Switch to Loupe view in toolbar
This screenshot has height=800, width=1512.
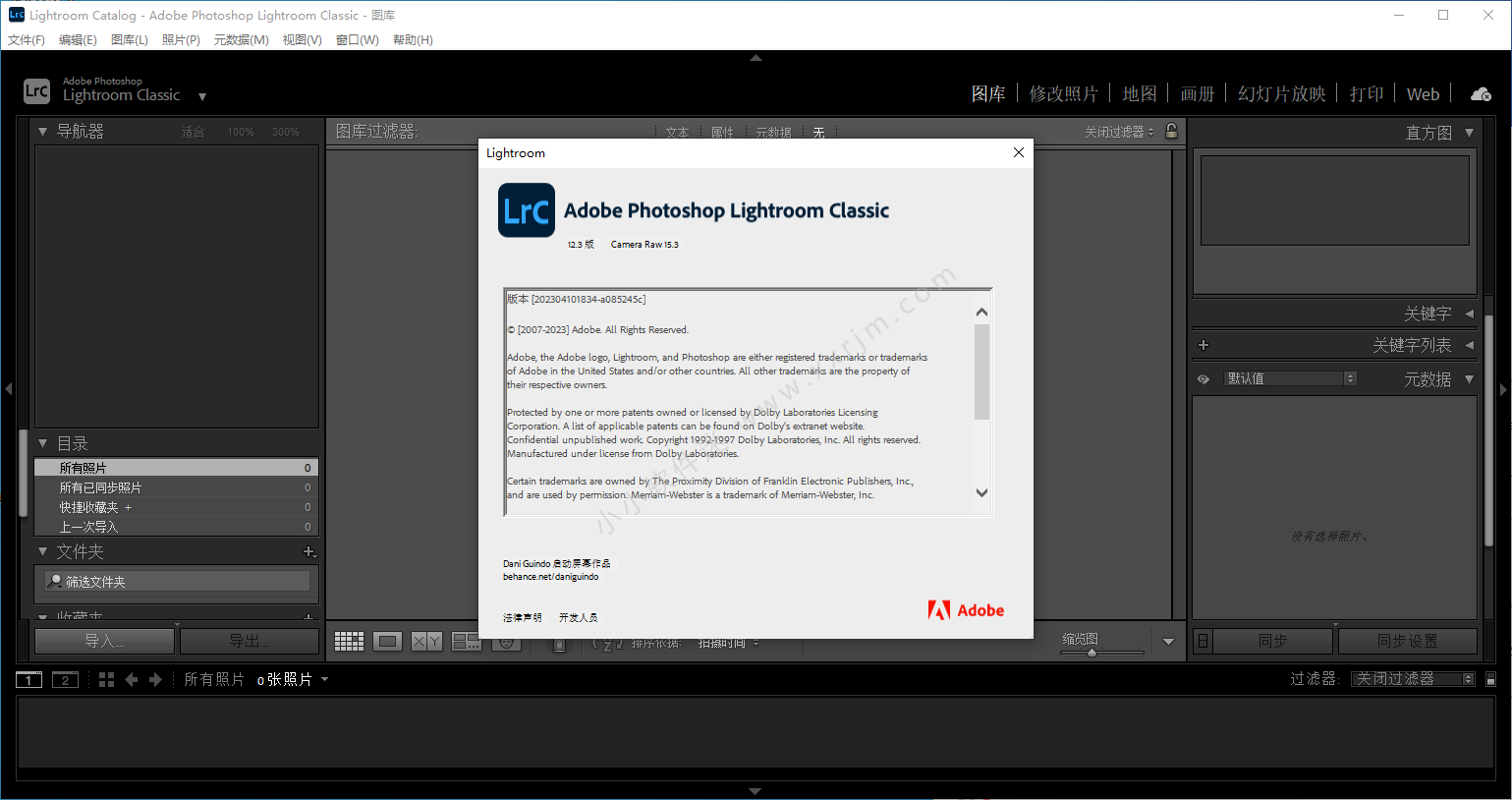388,642
